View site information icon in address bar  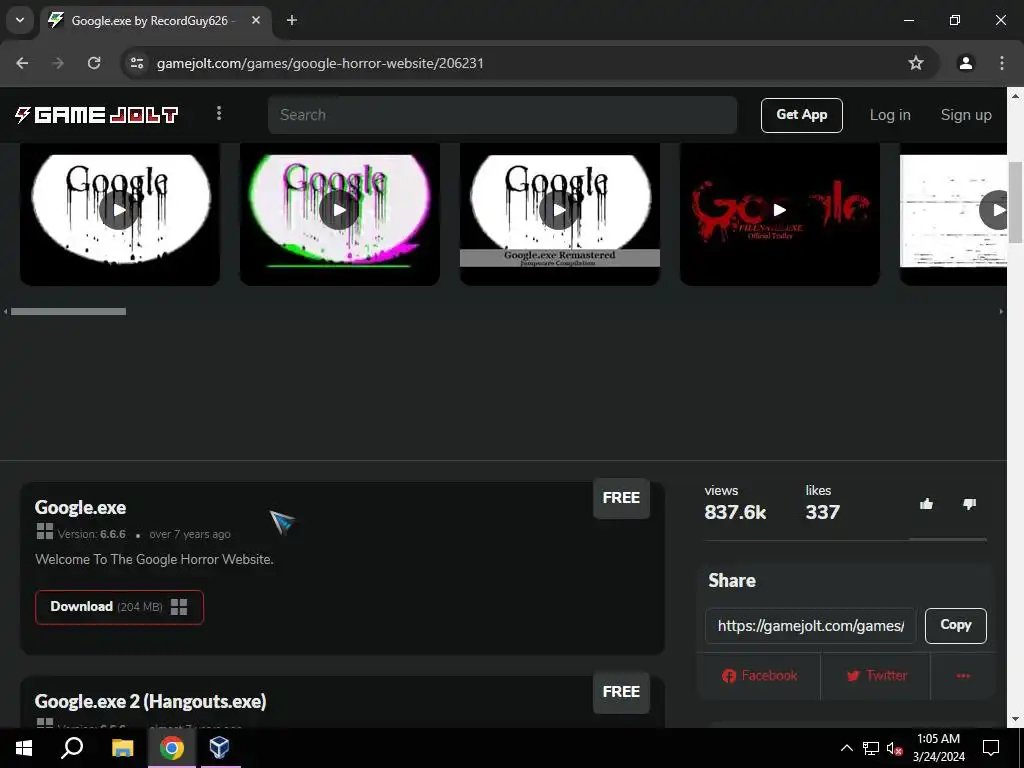pos(137,63)
